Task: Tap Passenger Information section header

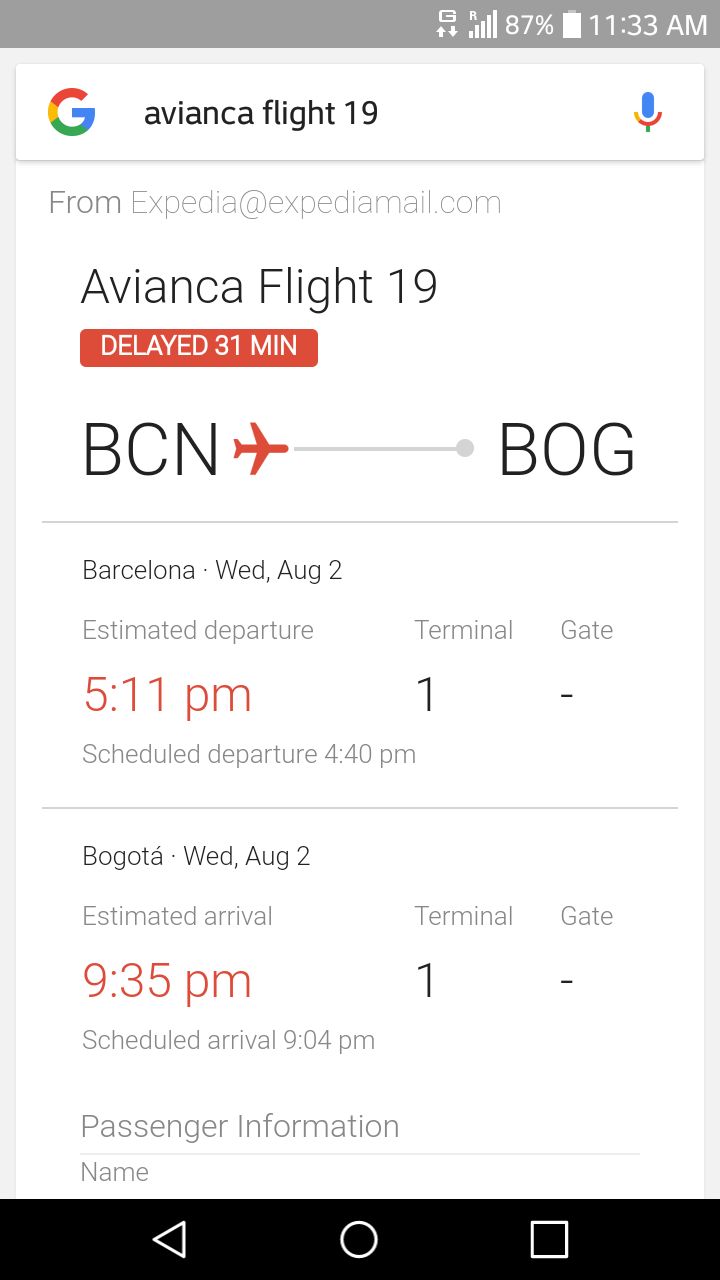Action: [x=240, y=1126]
